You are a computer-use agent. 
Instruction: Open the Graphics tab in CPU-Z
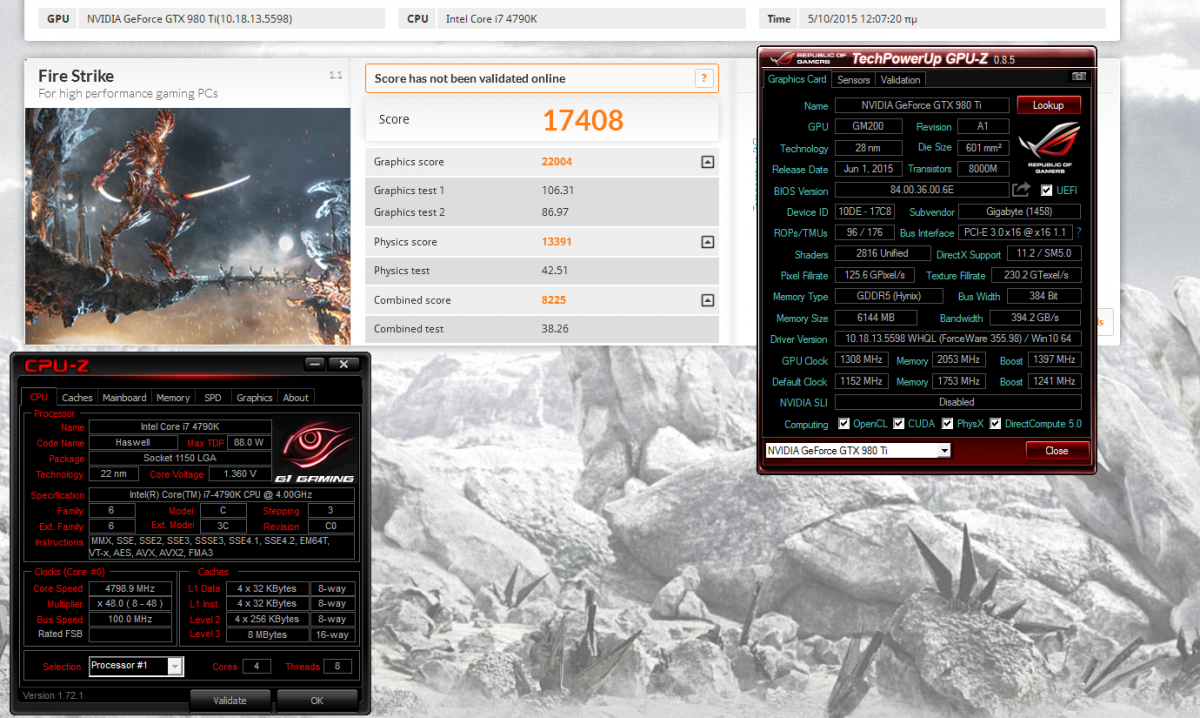click(x=254, y=397)
